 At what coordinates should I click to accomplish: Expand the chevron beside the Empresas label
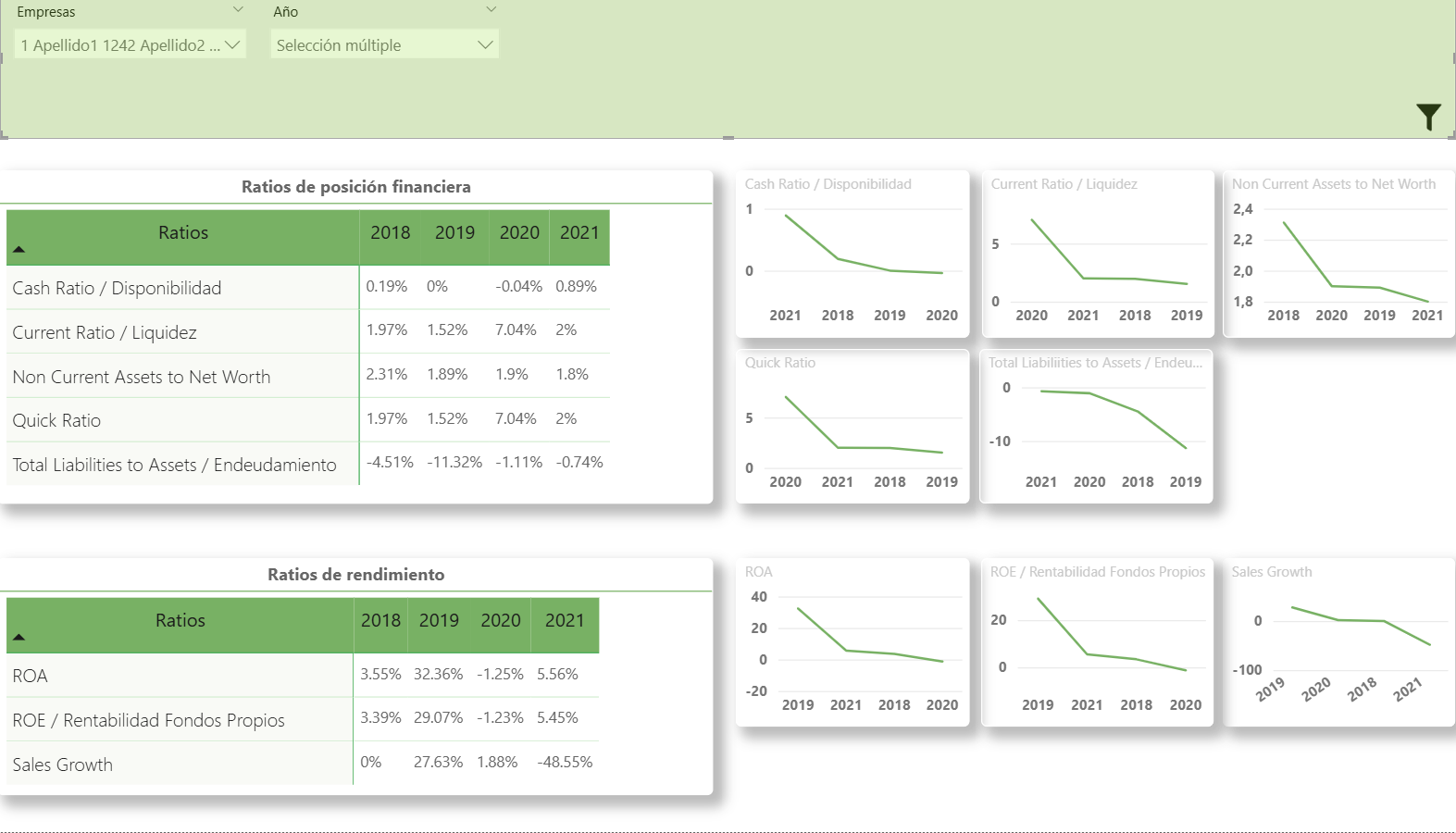tap(238, 10)
